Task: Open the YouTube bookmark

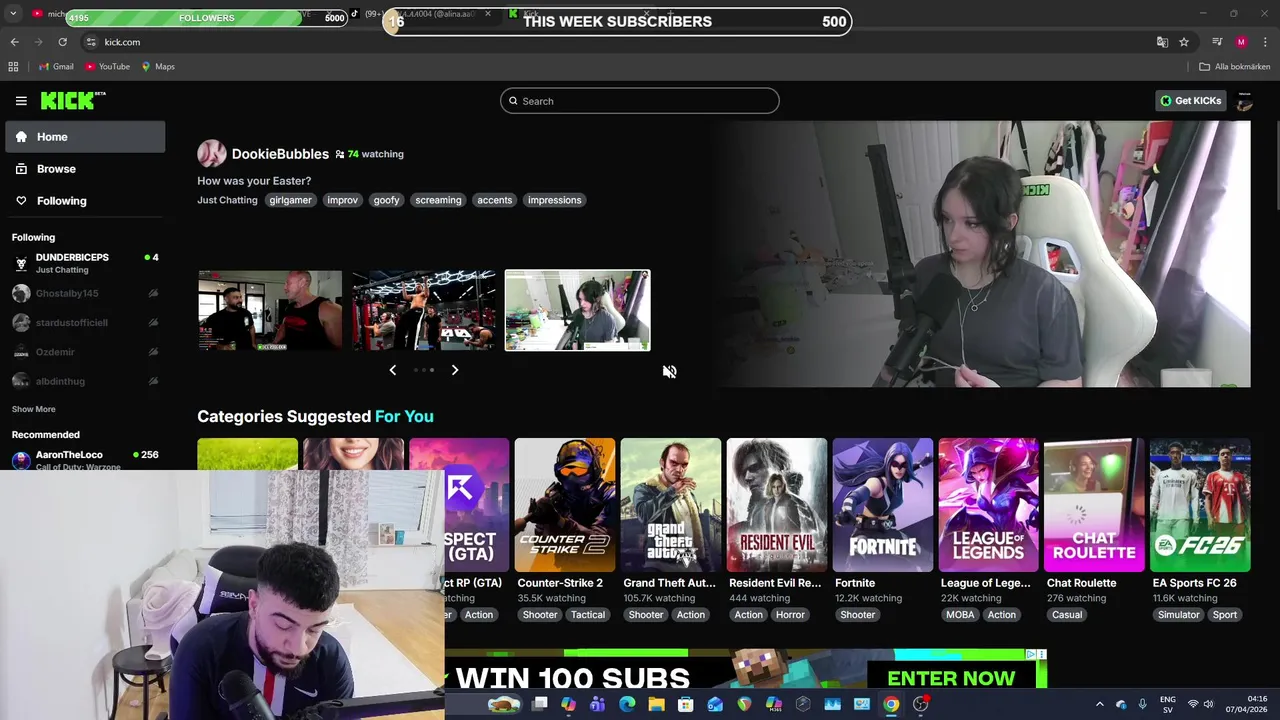Action: coord(107,67)
